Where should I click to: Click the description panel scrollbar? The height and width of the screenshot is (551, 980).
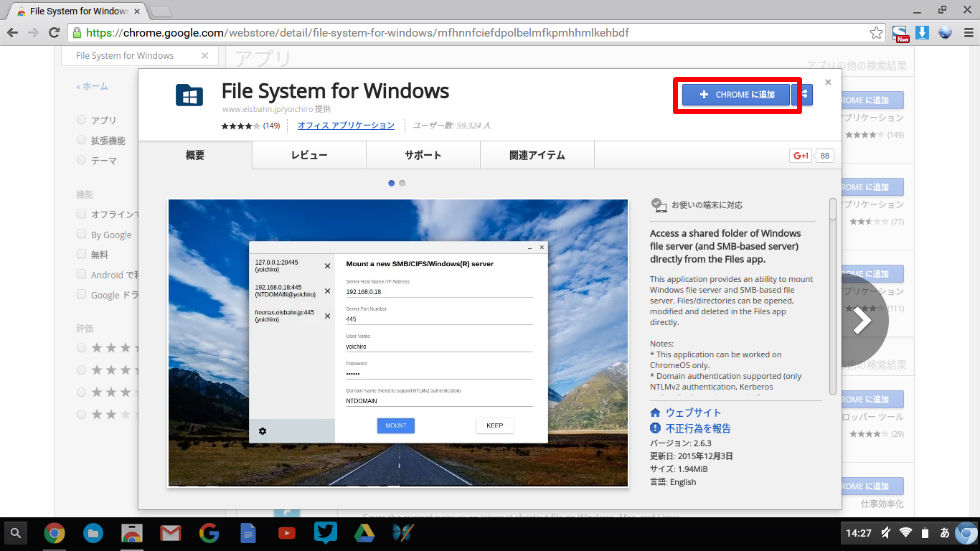tap(832, 297)
